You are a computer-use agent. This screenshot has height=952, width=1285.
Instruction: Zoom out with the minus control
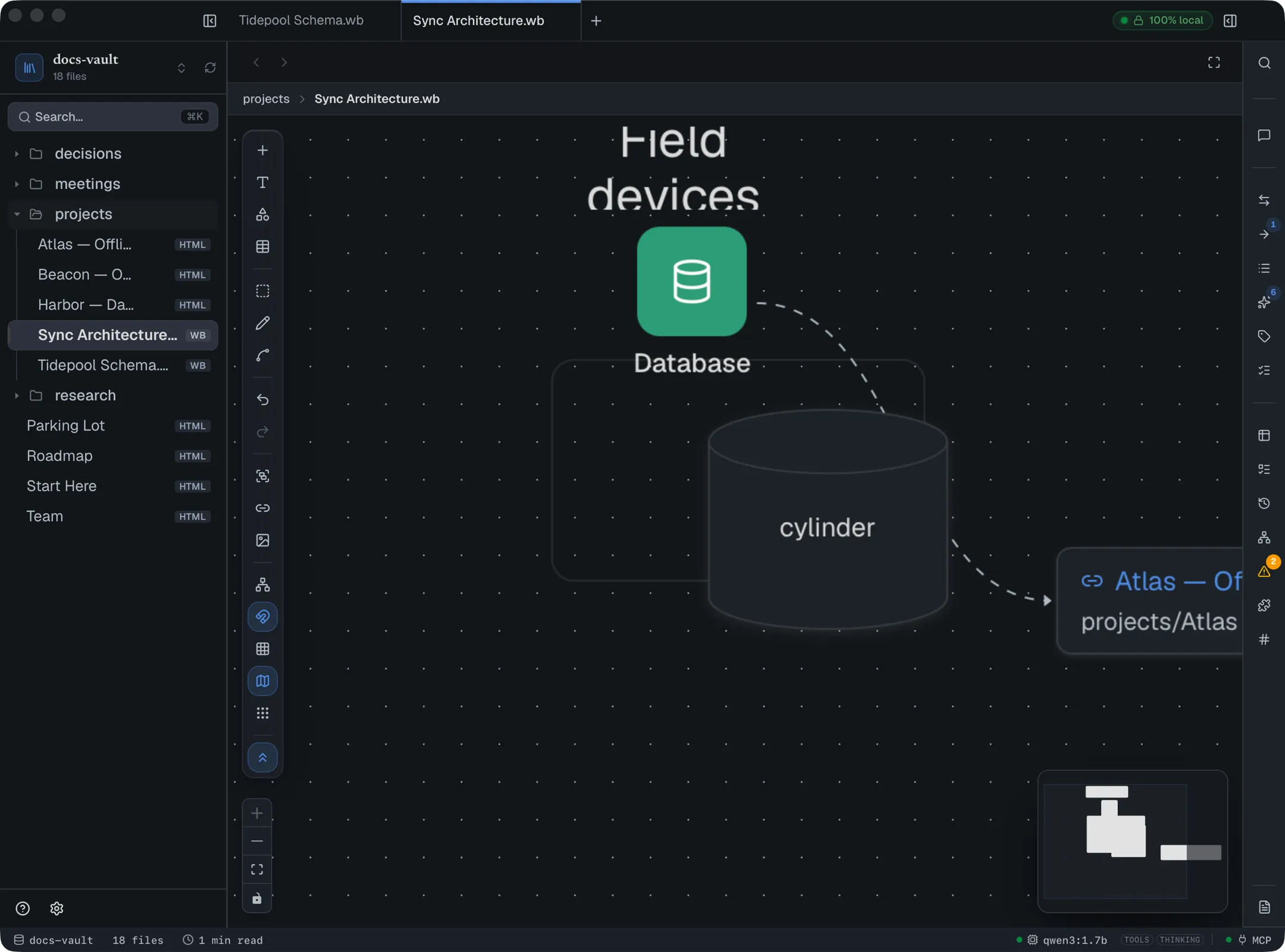(257, 841)
